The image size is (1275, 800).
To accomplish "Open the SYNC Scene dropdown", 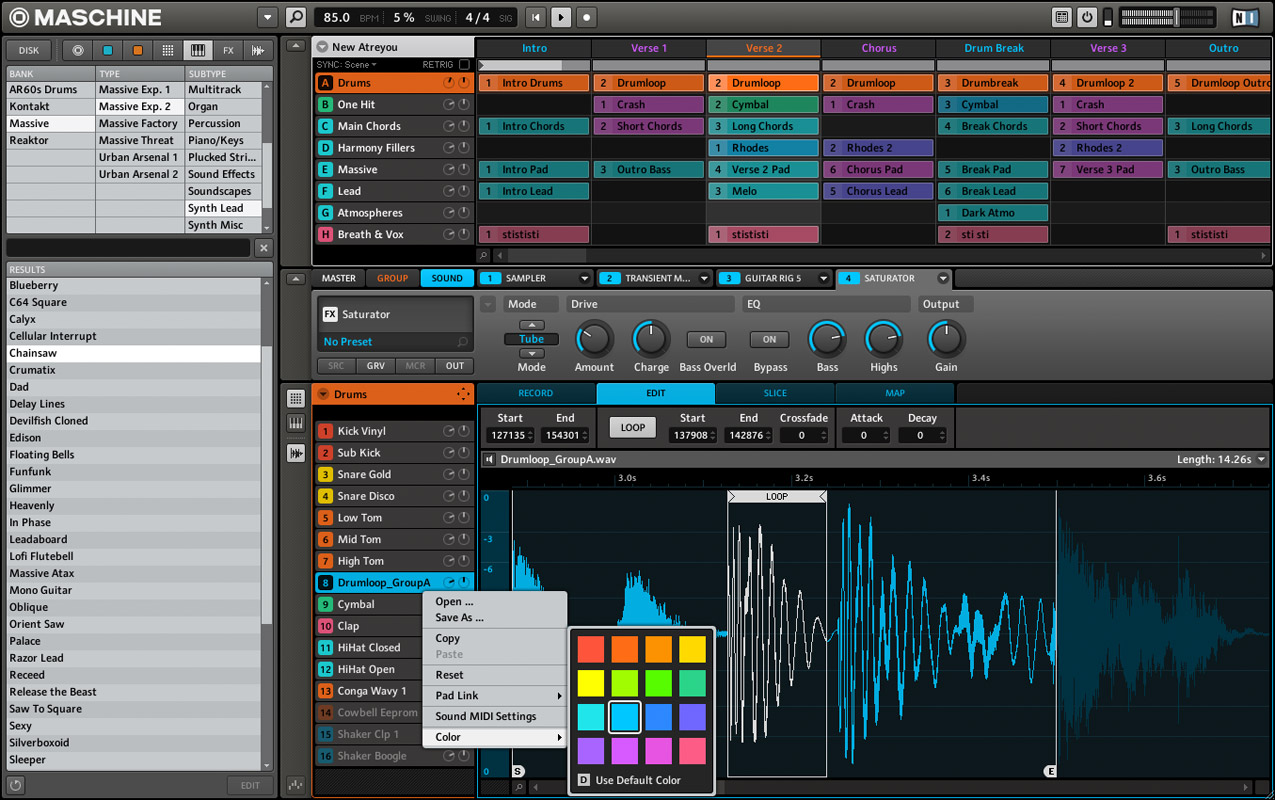I will coord(347,65).
